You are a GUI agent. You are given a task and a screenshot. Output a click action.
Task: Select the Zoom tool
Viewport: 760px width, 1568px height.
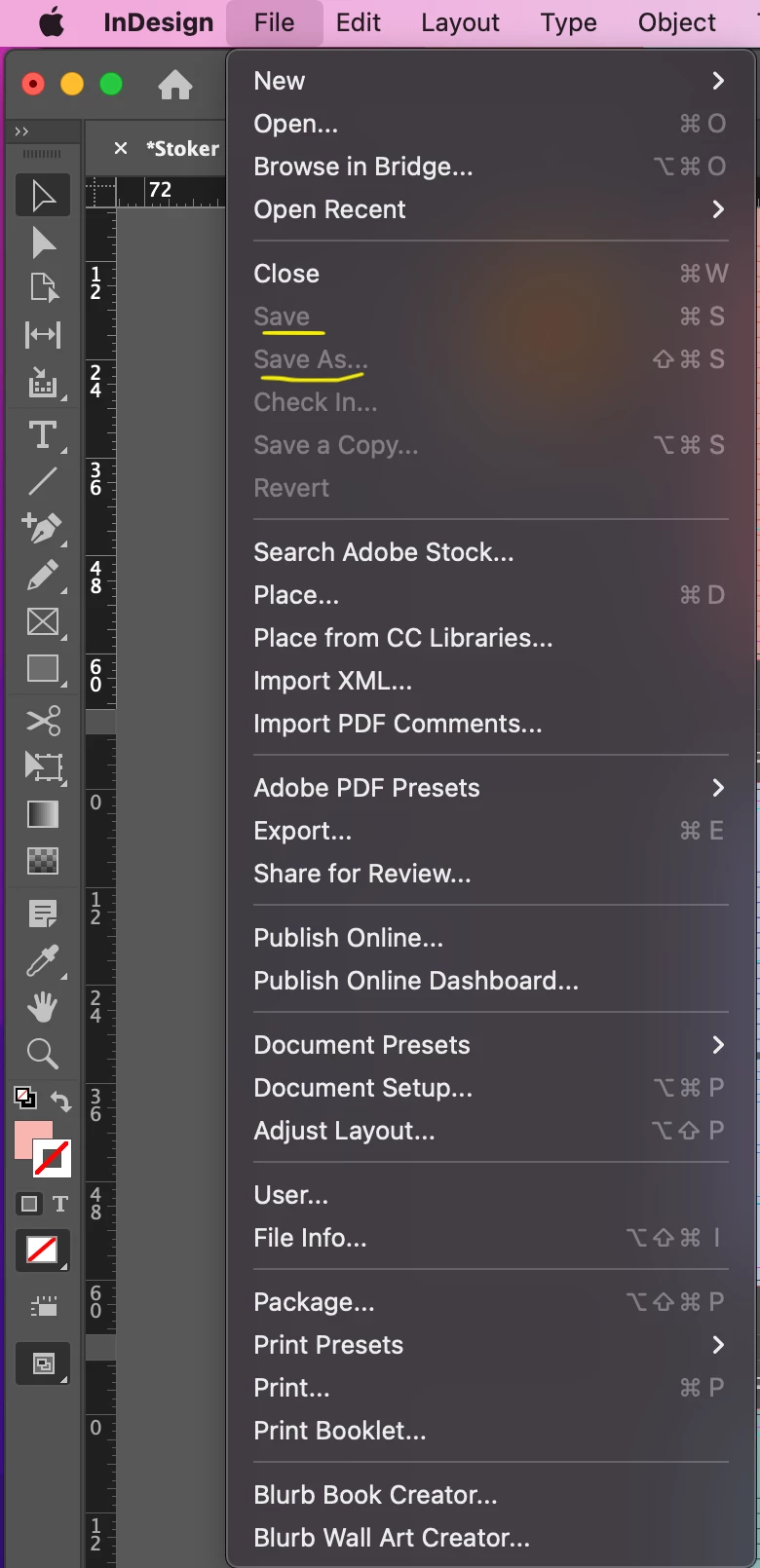43,1054
